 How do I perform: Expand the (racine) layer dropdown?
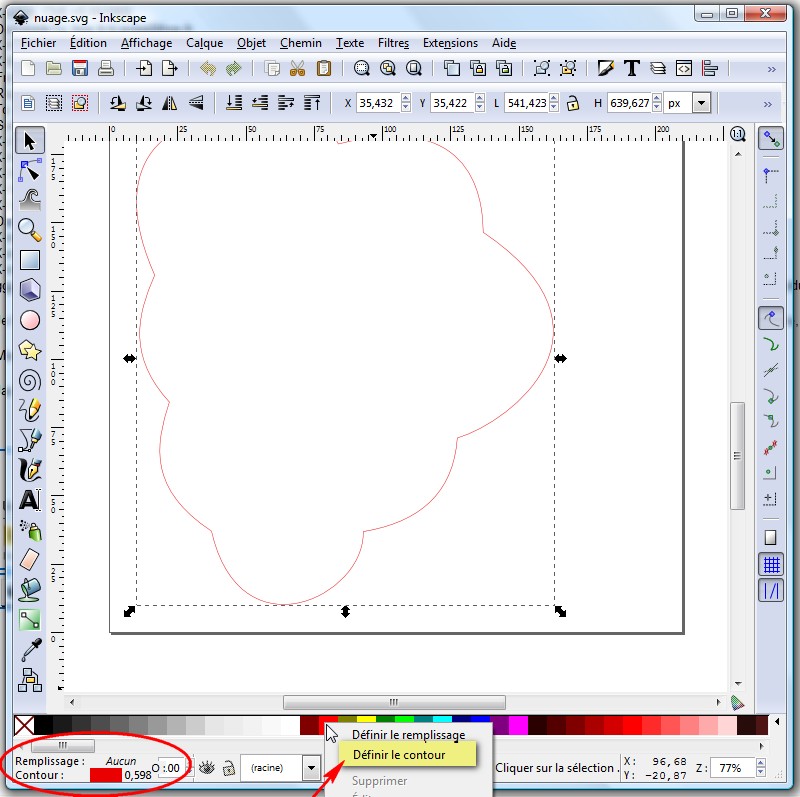[311, 768]
